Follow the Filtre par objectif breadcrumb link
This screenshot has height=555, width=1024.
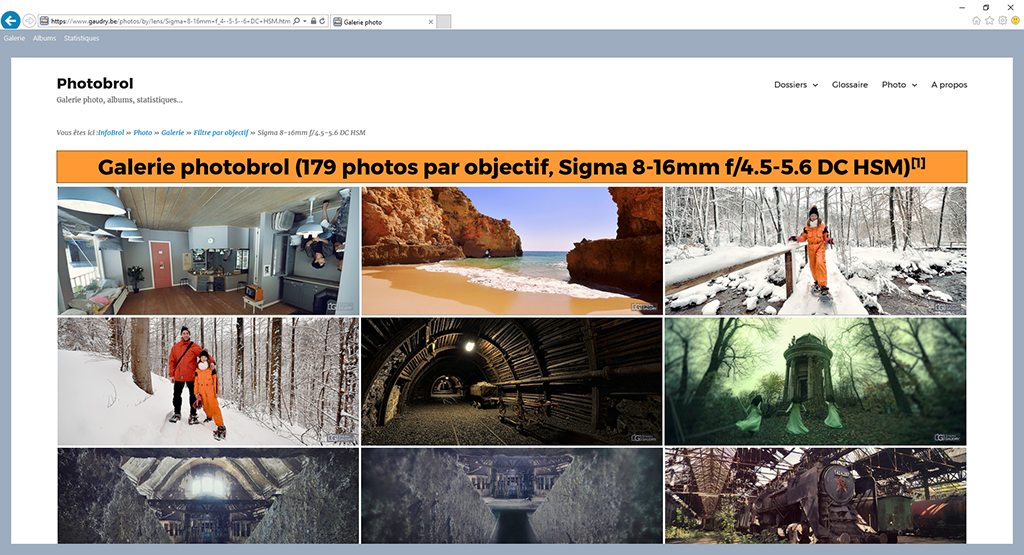click(x=221, y=133)
